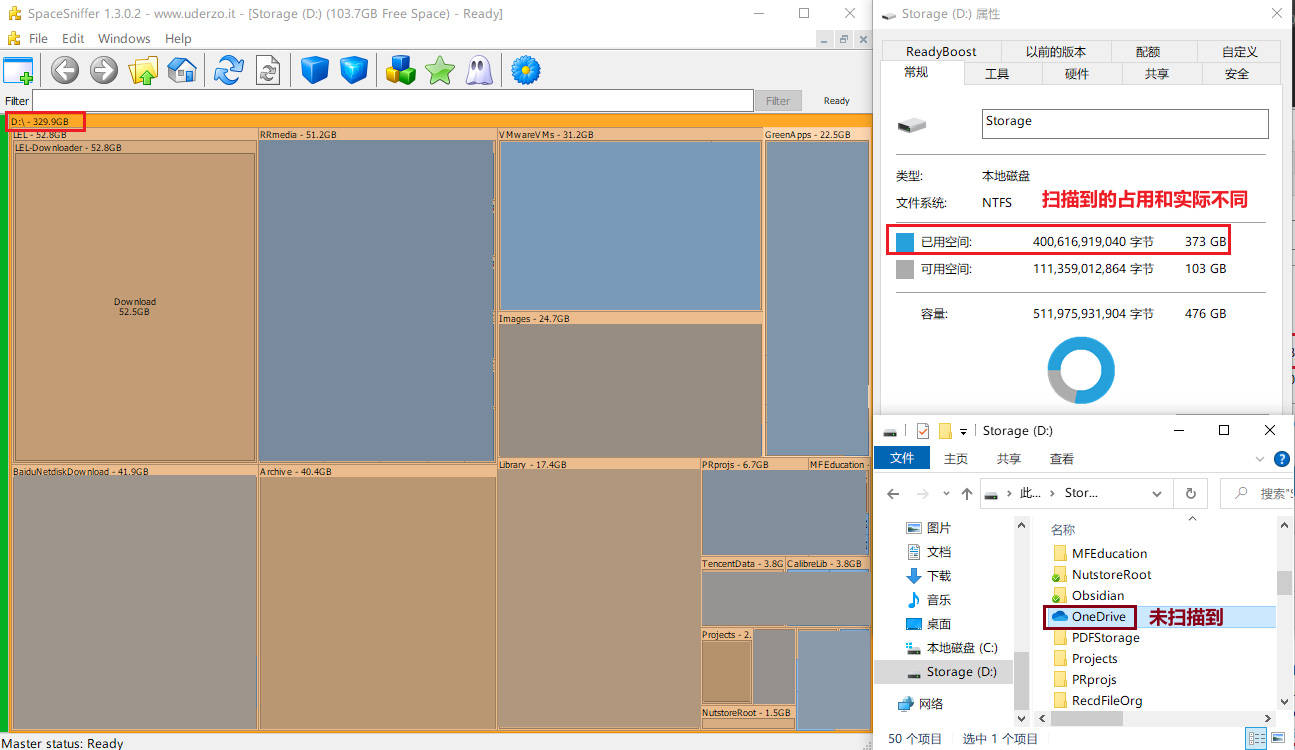Viewport: 1295px width, 750px height.
Task: Switch to 安全 tab in properties
Action: [x=1237, y=74]
